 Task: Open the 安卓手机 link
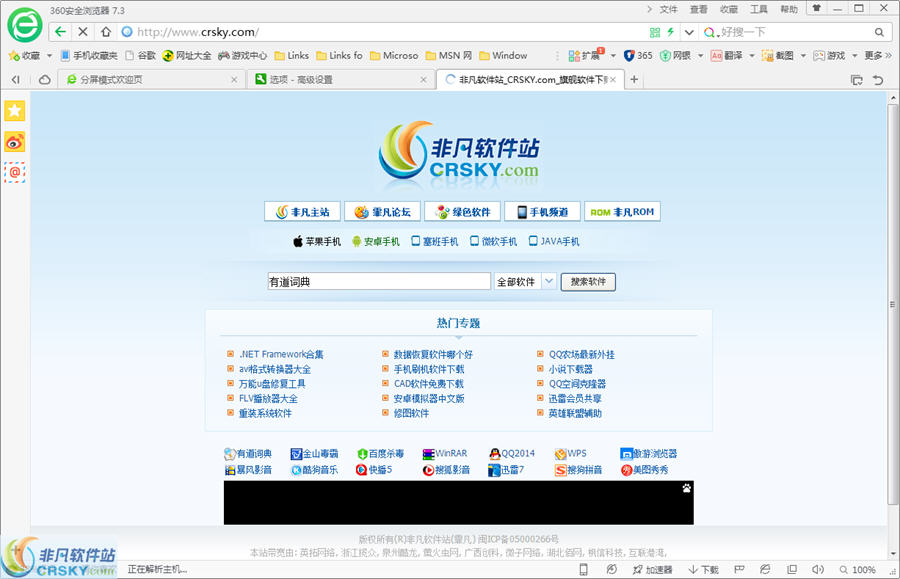[376, 242]
